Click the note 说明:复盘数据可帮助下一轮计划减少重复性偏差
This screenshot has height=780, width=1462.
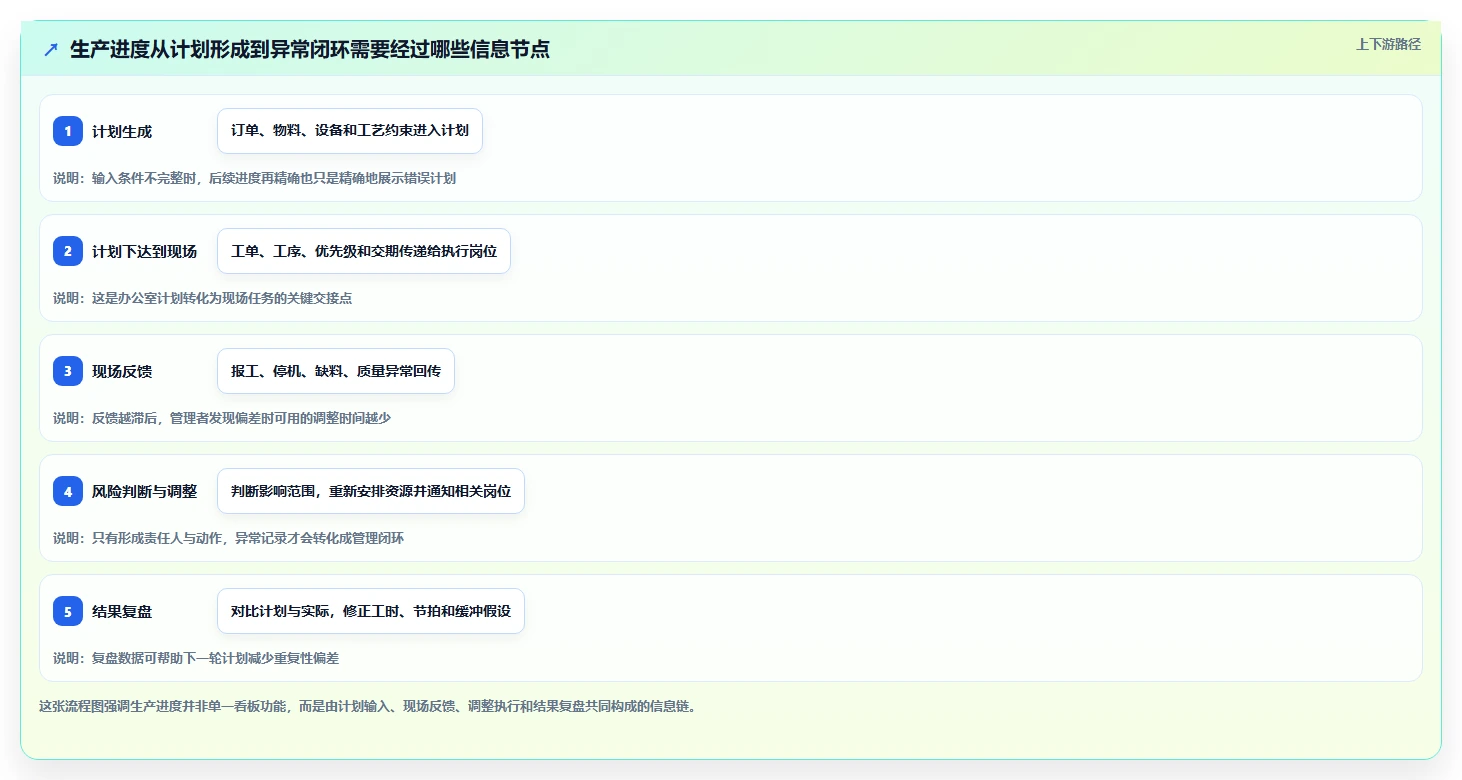(x=196, y=658)
